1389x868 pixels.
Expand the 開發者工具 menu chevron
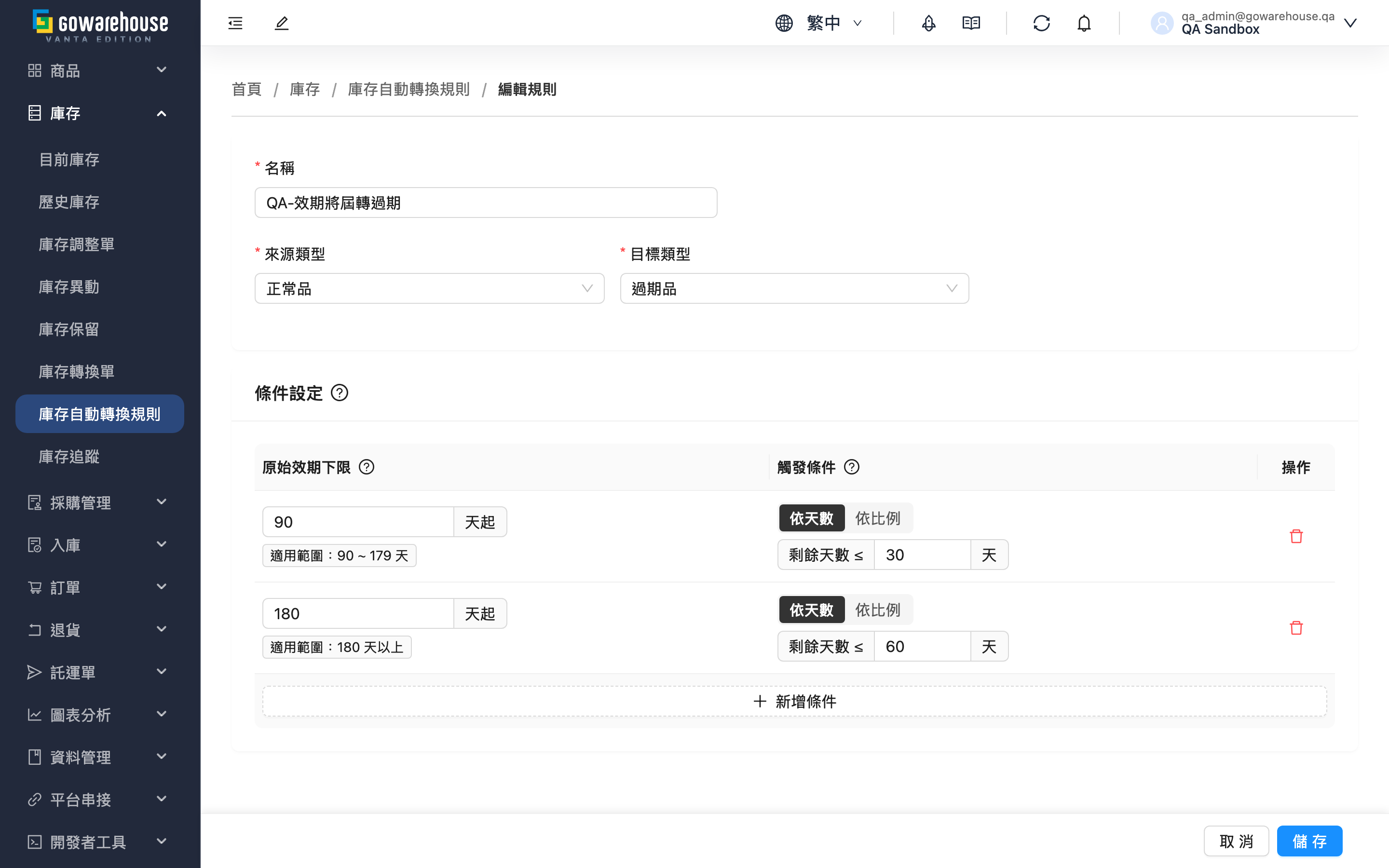[x=162, y=841]
